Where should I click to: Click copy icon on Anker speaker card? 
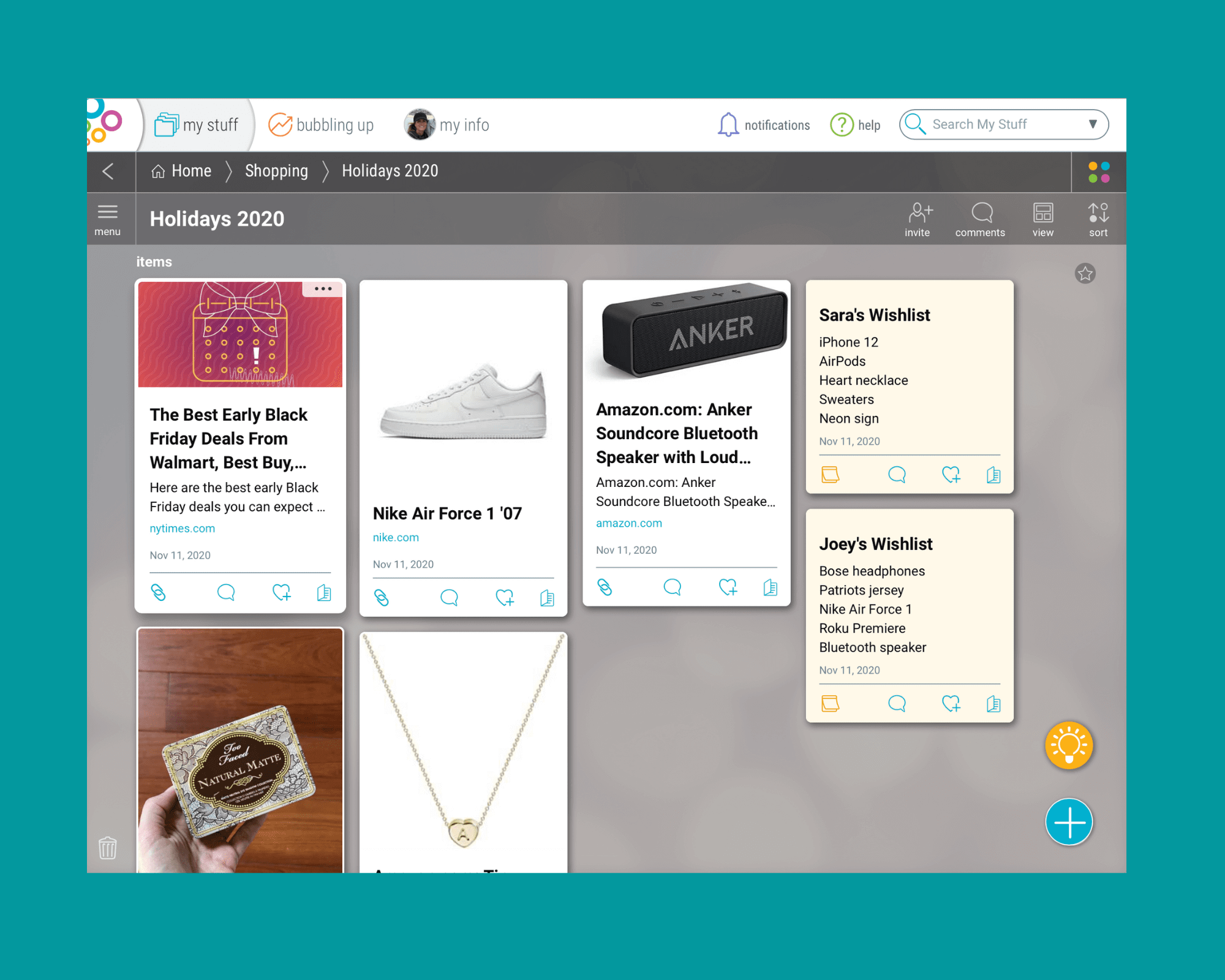coord(770,587)
